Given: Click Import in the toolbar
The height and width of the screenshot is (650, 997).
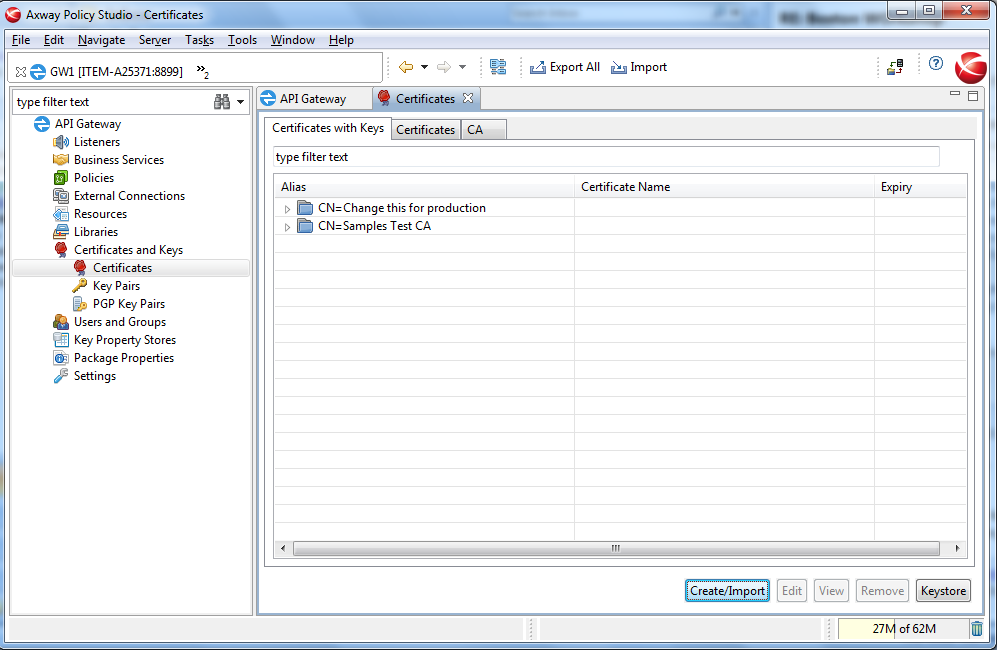Looking at the screenshot, I should click(x=638, y=67).
